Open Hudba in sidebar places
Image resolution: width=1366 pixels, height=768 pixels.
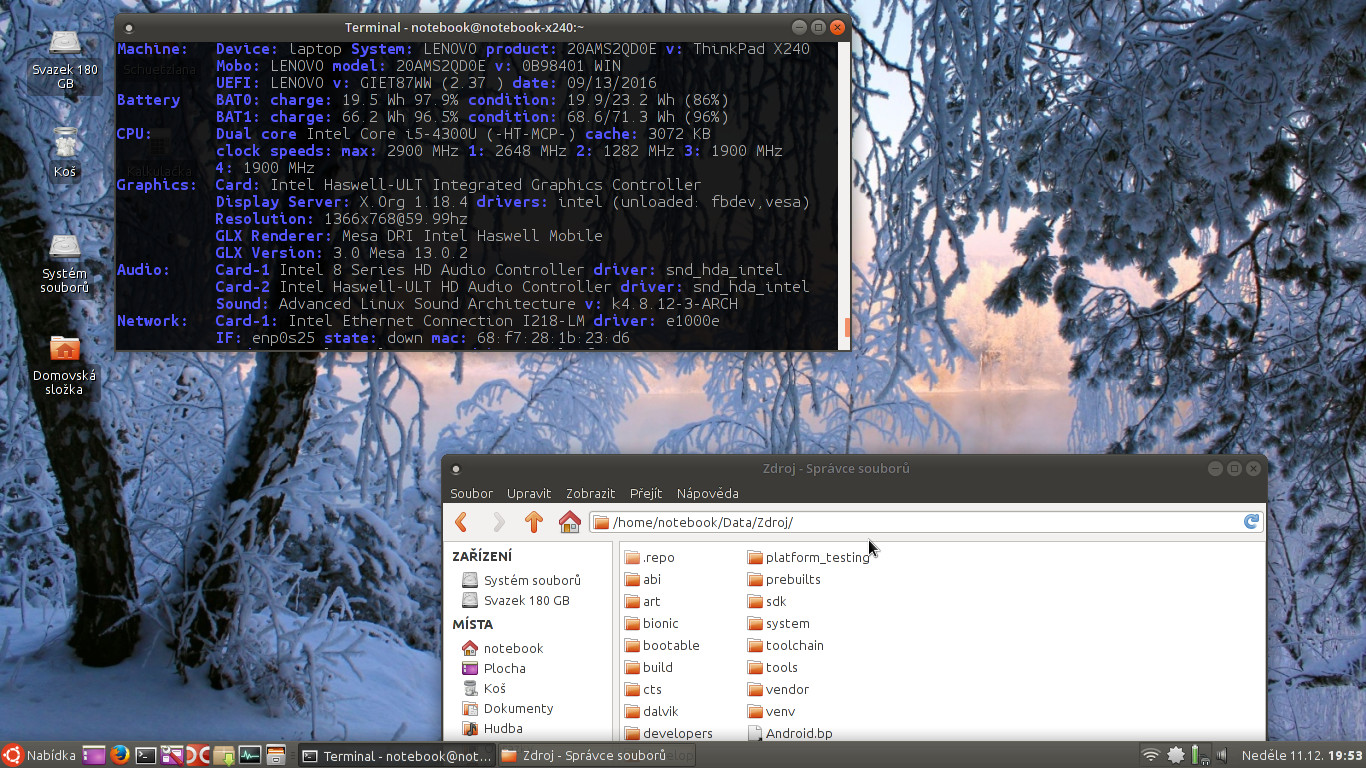pyautogui.click(x=493, y=728)
